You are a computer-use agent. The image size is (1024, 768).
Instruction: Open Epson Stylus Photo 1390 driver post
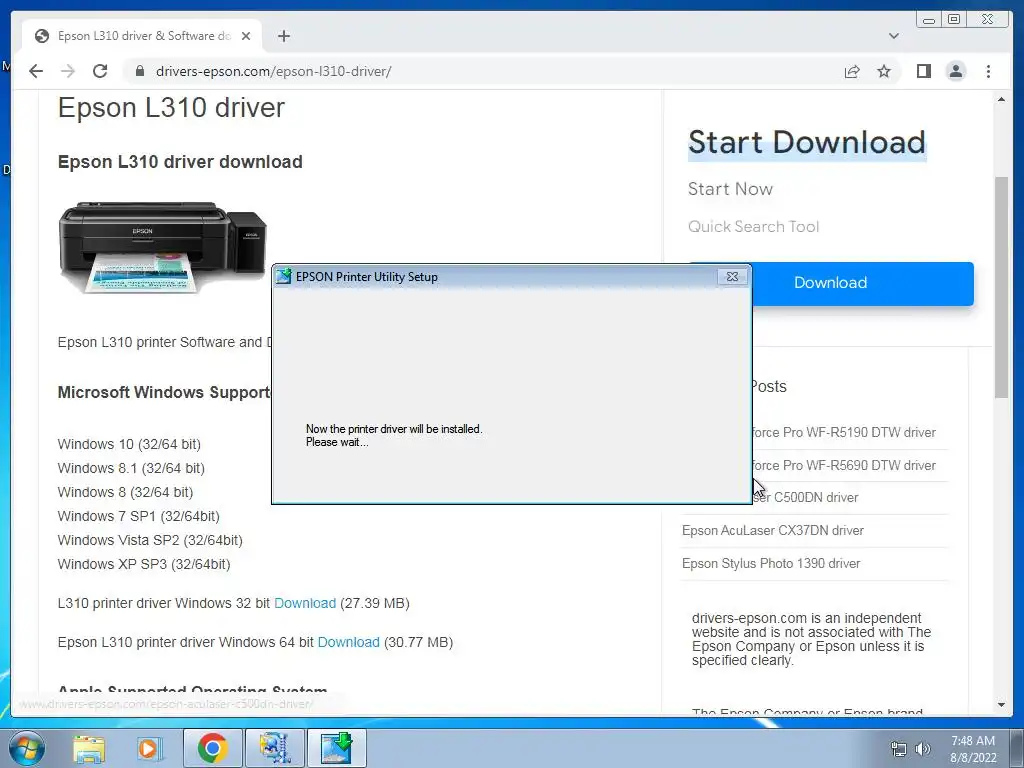coord(771,563)
